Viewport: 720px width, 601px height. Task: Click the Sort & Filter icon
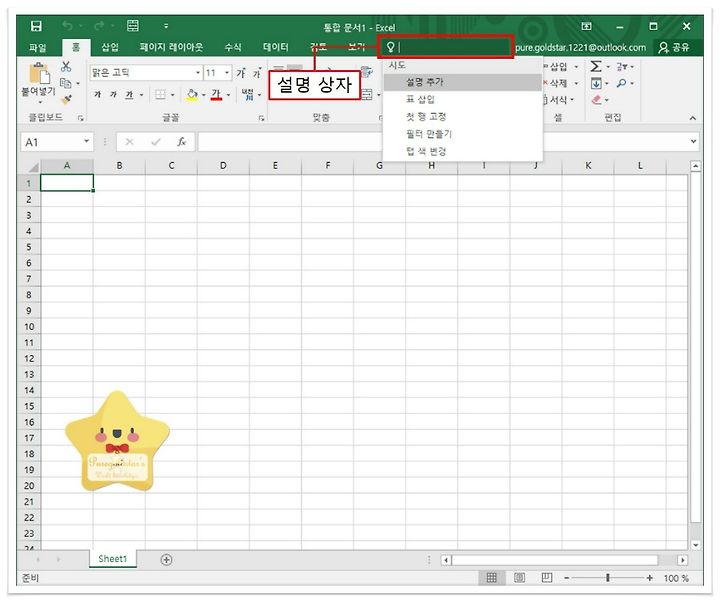pyautogui.click(x=621, y=67)
